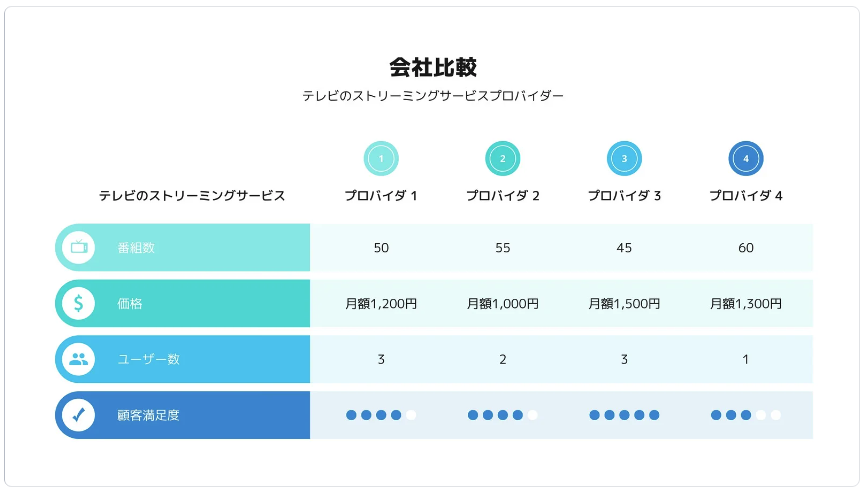The height and width of the screenshot is (492, 866).
Task: Click the subtitle テレビのストリーミングサービスプロバイダー
Action: pos(433,97)
